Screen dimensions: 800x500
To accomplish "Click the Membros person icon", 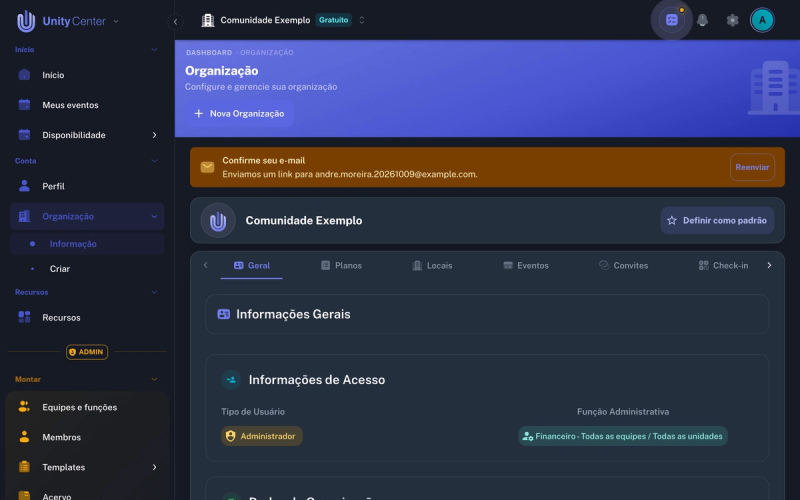I will coord(24,437).
